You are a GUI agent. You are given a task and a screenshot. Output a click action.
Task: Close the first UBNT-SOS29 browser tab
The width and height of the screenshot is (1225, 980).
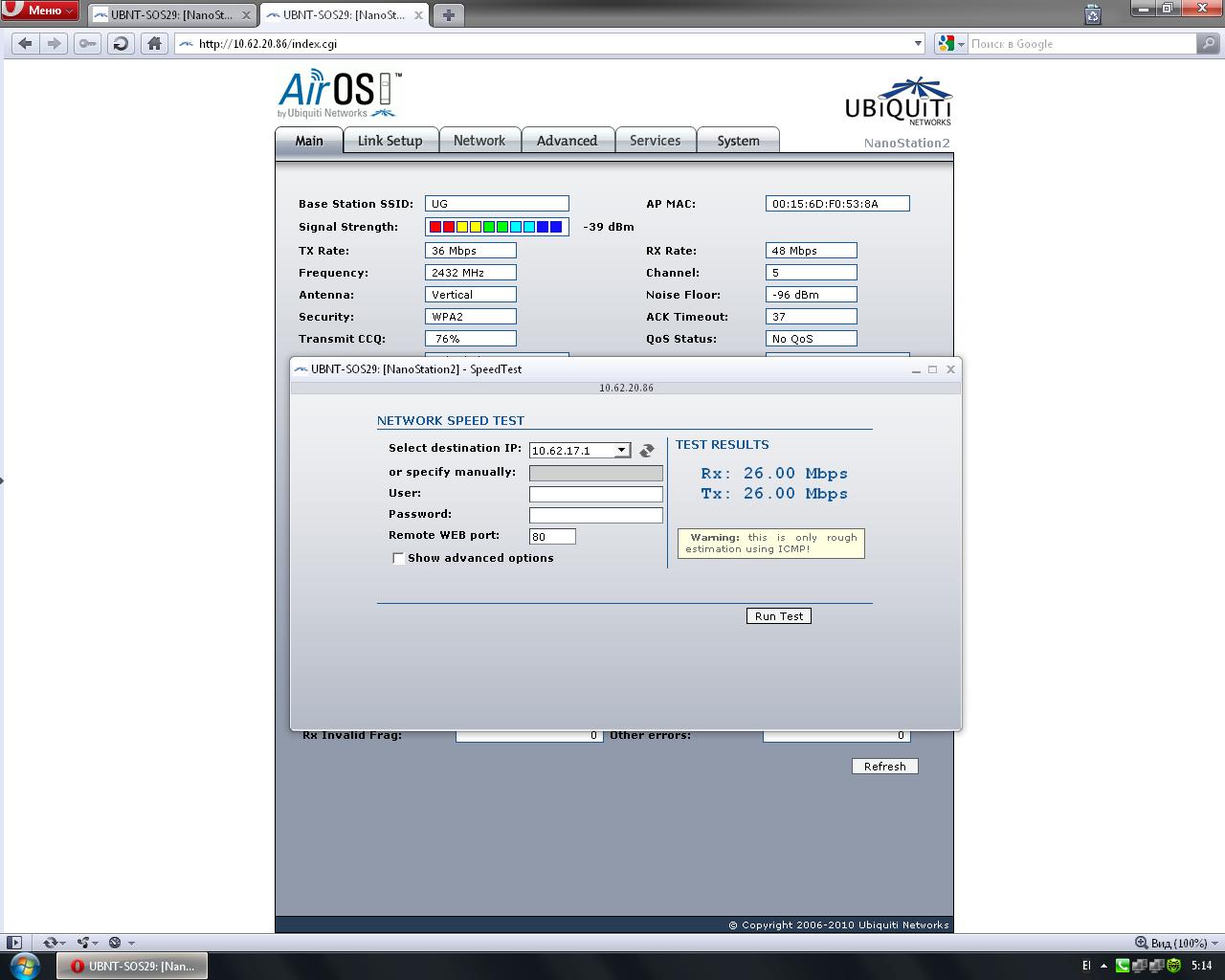point(246,15)
